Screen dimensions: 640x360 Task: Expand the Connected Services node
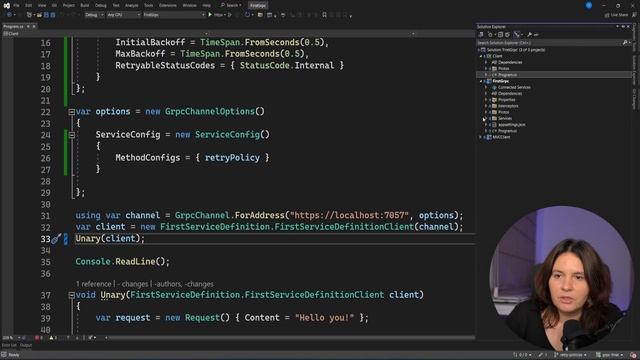(486, 87)
